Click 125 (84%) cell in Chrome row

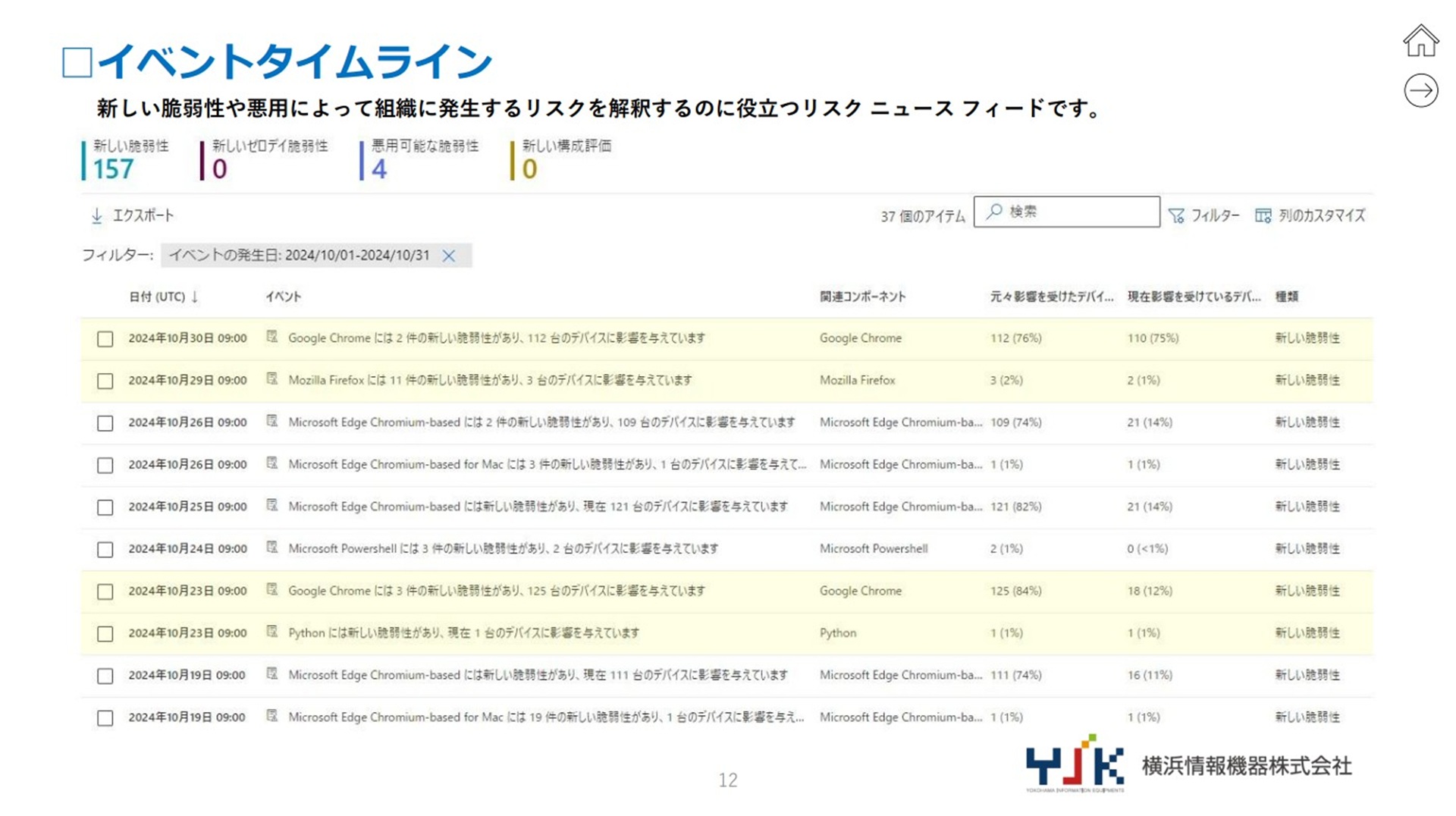(1015, 591)
